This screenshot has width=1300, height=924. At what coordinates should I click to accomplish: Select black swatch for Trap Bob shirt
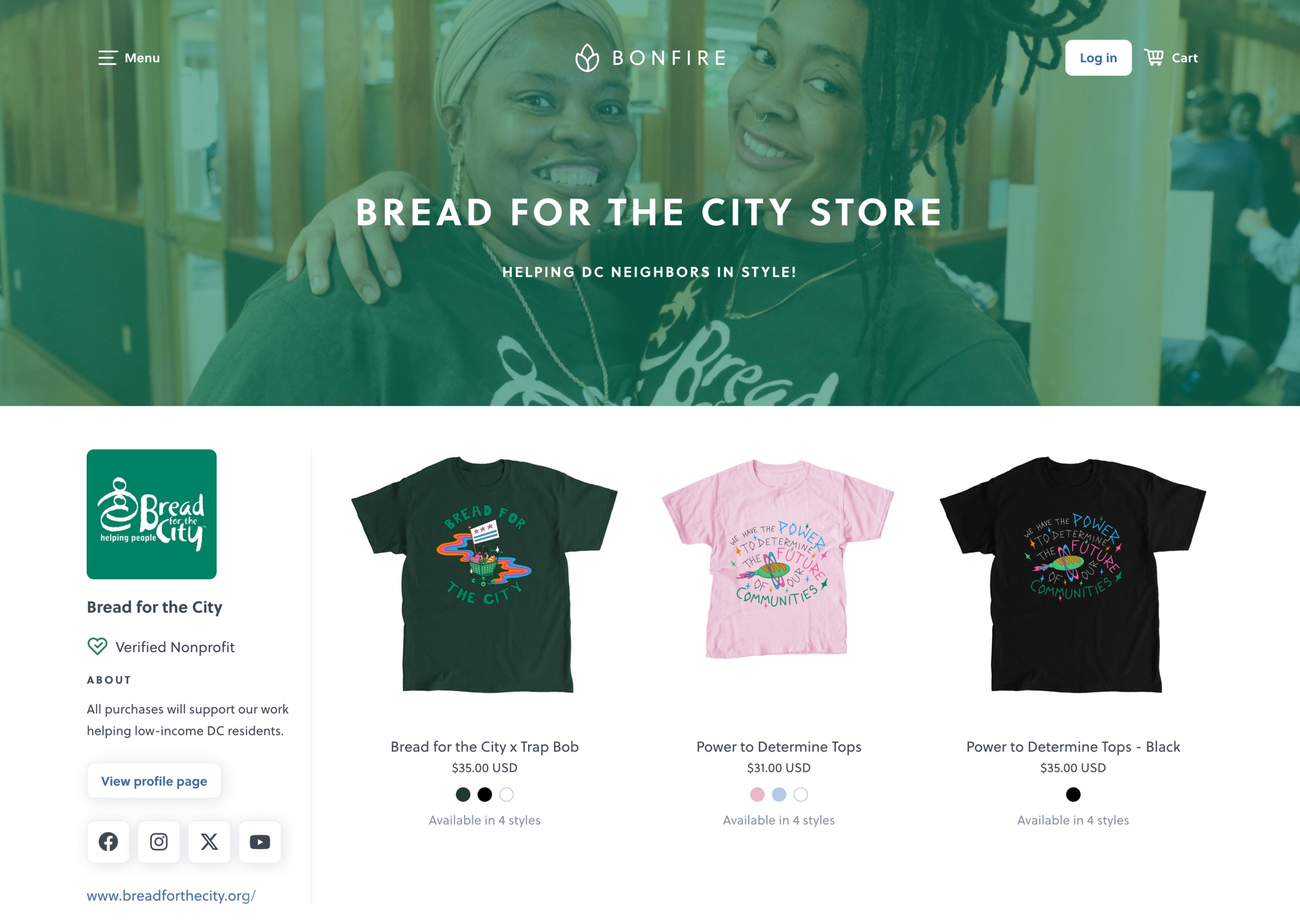pos(484,794)
